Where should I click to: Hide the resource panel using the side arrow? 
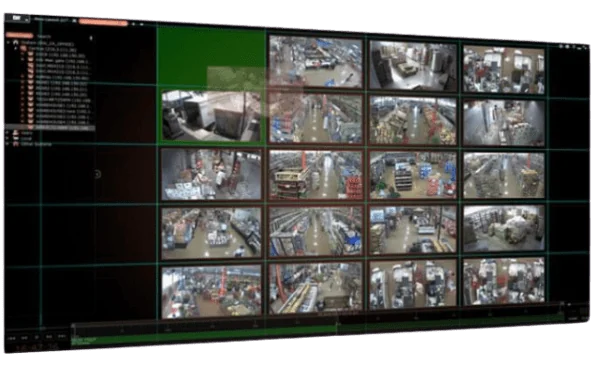[x=97, y=175]
